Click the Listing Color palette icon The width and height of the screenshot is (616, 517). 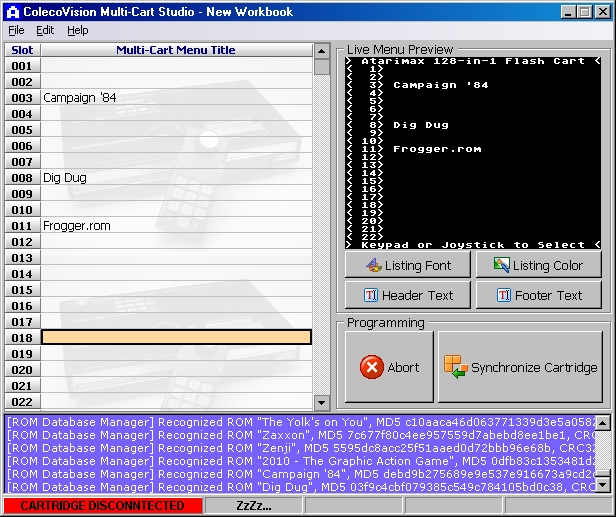pyautogui.click(x=501, y=266)
